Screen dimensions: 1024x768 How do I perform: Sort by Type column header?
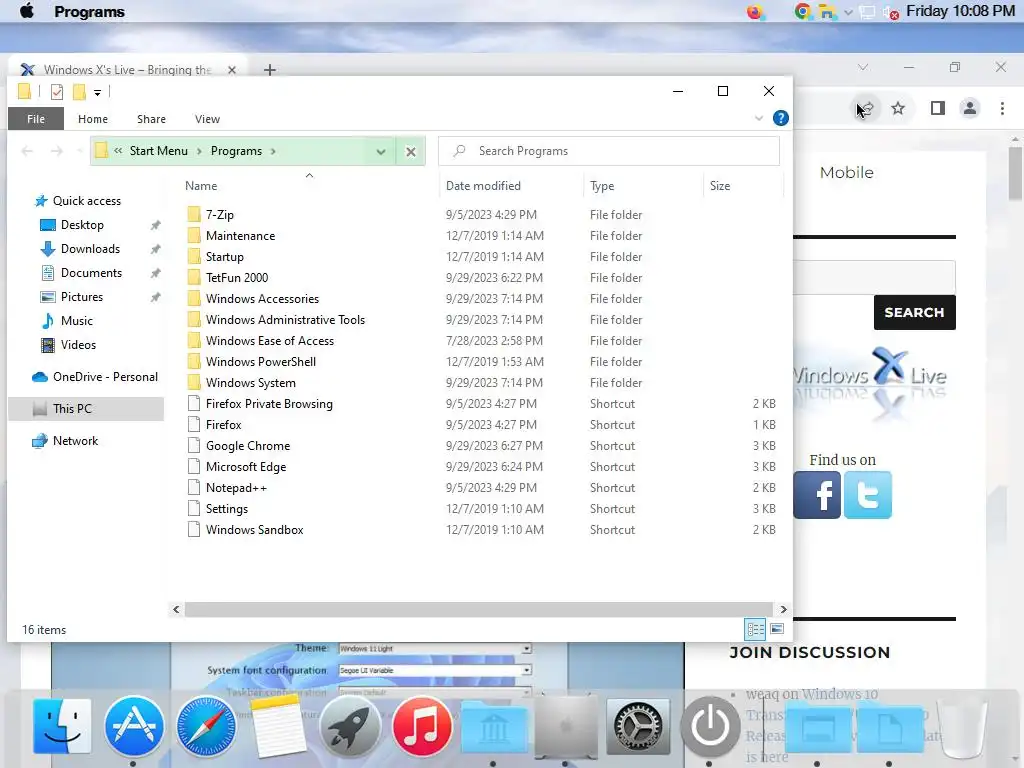pos(602,186)
